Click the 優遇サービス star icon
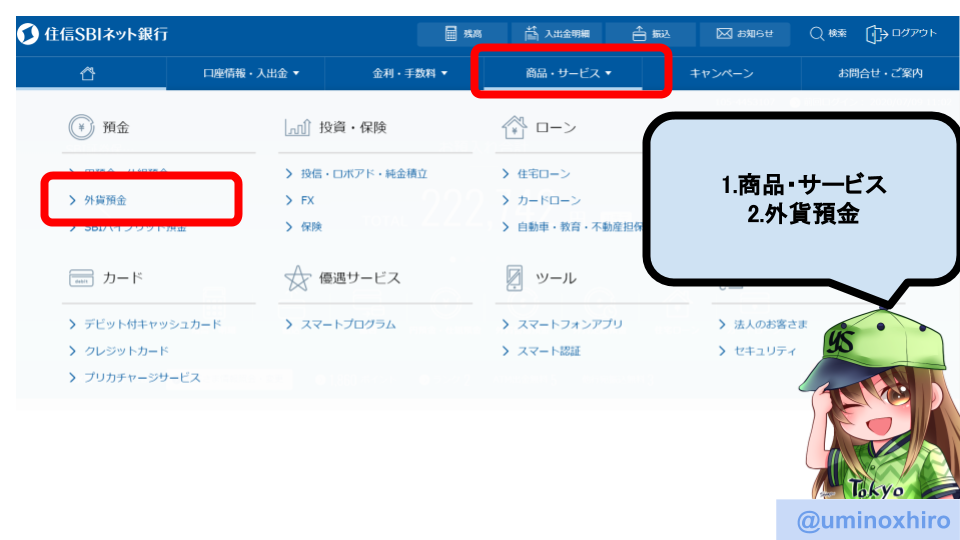 pos(298,278)
